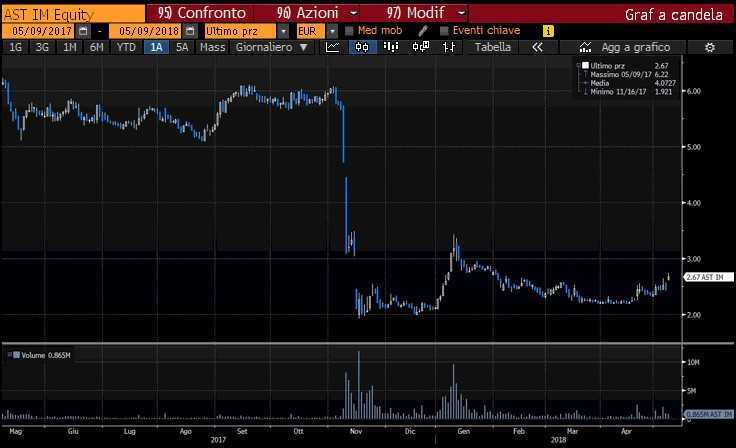Click the yellow info icon
Viewport: 736px width, 448px height.
coord(548,31)
